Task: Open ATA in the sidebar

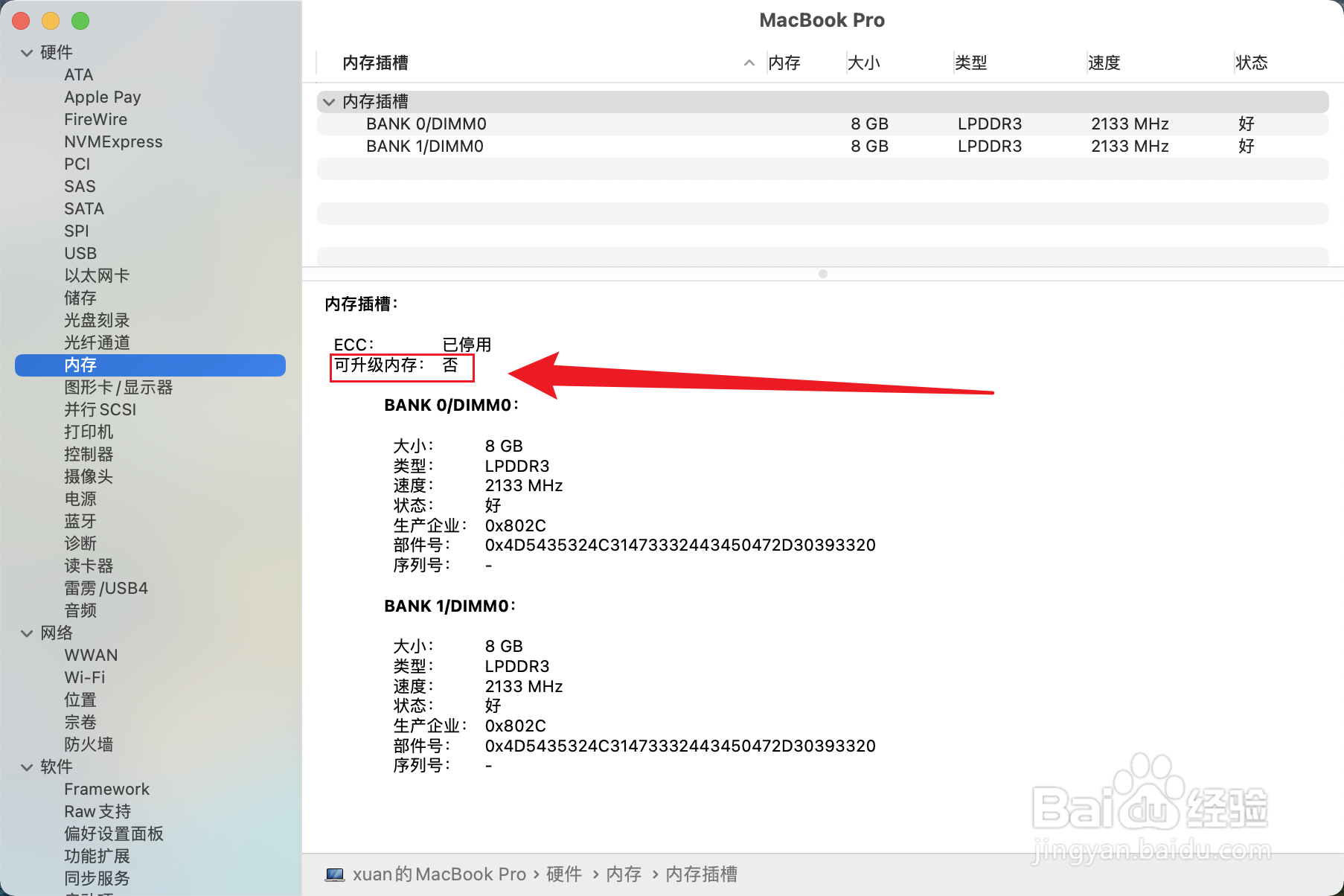Action: click(79, 75)
